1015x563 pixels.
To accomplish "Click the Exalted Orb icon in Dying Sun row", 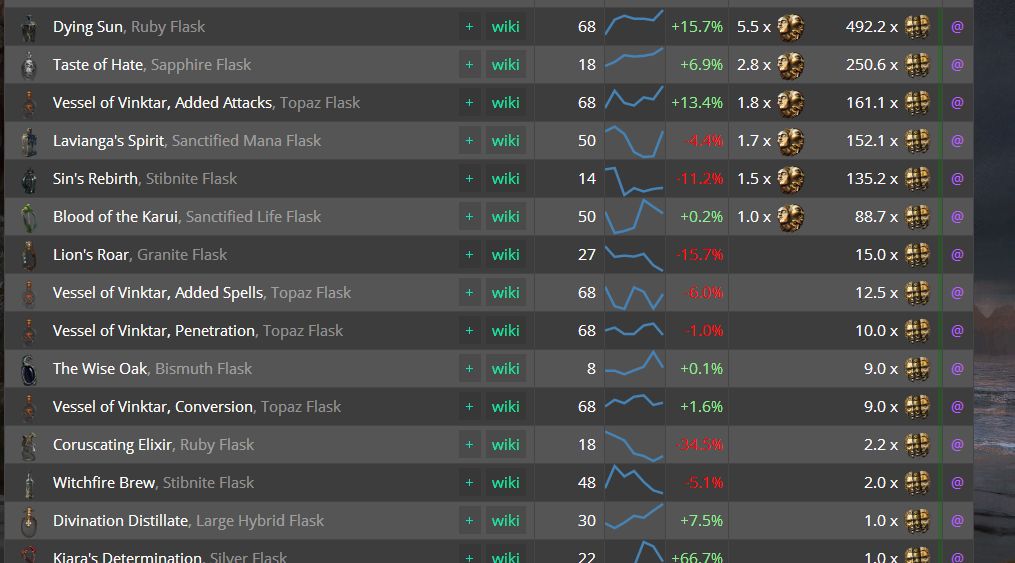I will click(790, 27).
